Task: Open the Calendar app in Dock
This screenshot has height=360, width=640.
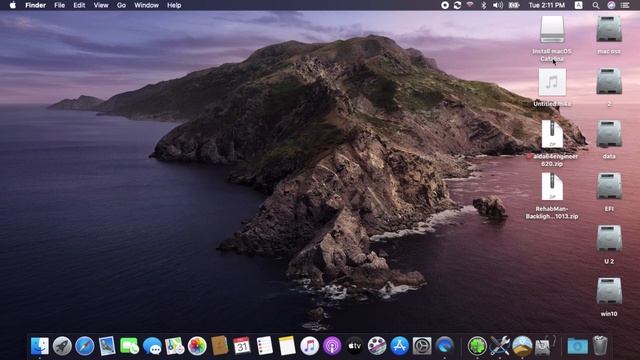Action: click(x=242, y=346)
